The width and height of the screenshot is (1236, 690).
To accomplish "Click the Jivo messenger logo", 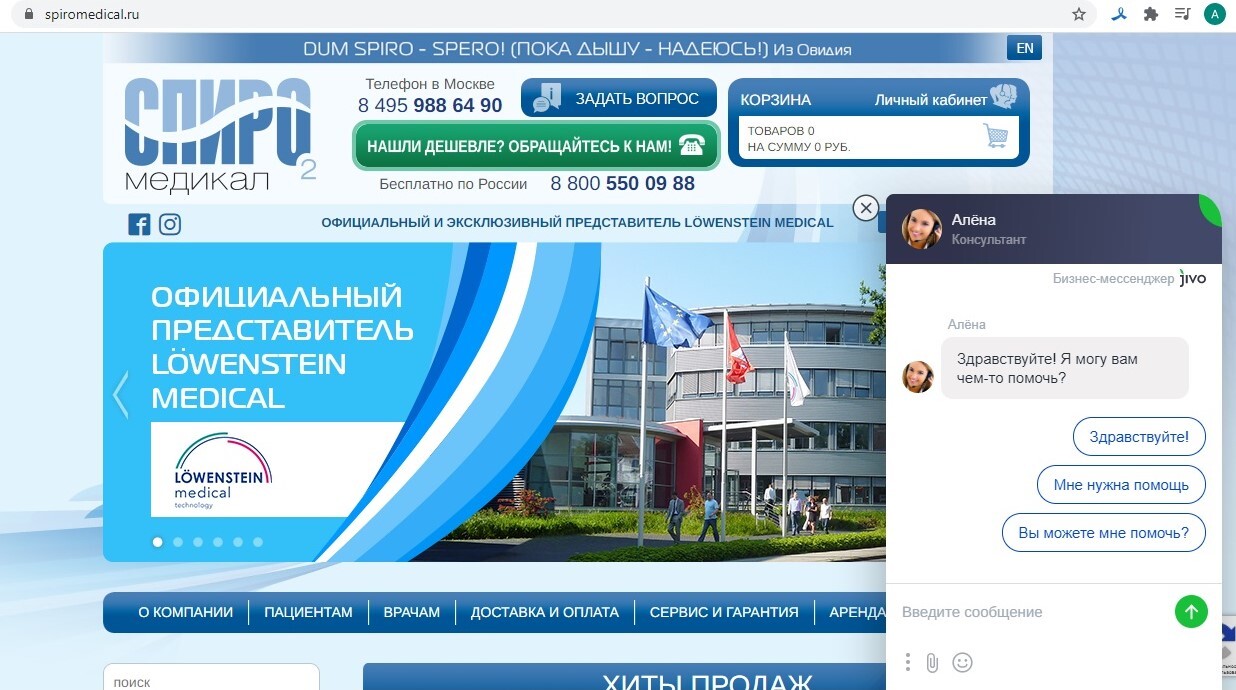I will [x=1193, y=278].
